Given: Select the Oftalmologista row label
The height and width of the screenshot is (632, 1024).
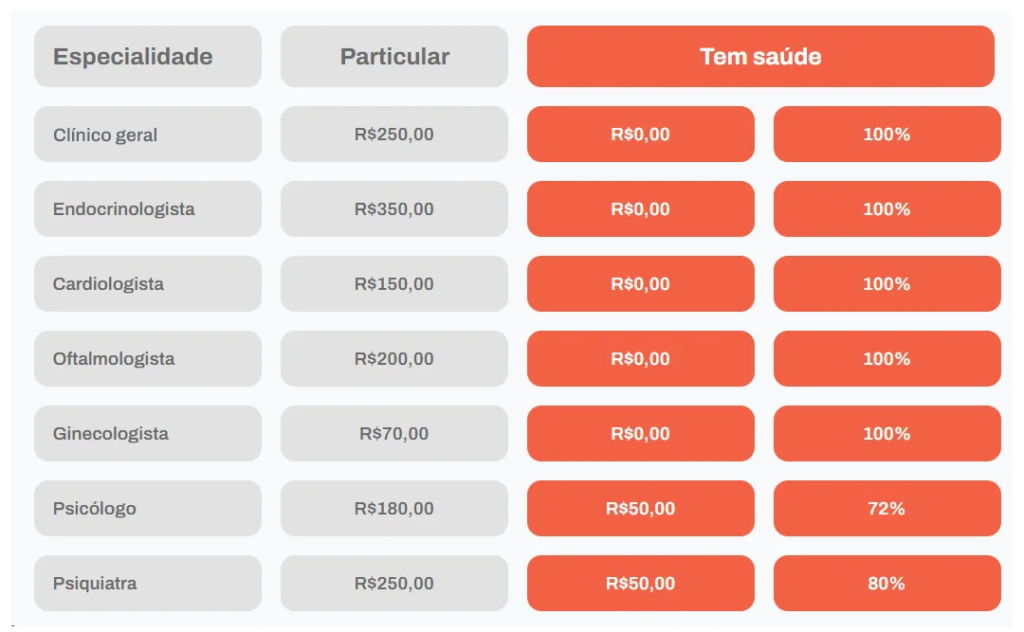Looking at the screenshot, I should tap(147, 359).
